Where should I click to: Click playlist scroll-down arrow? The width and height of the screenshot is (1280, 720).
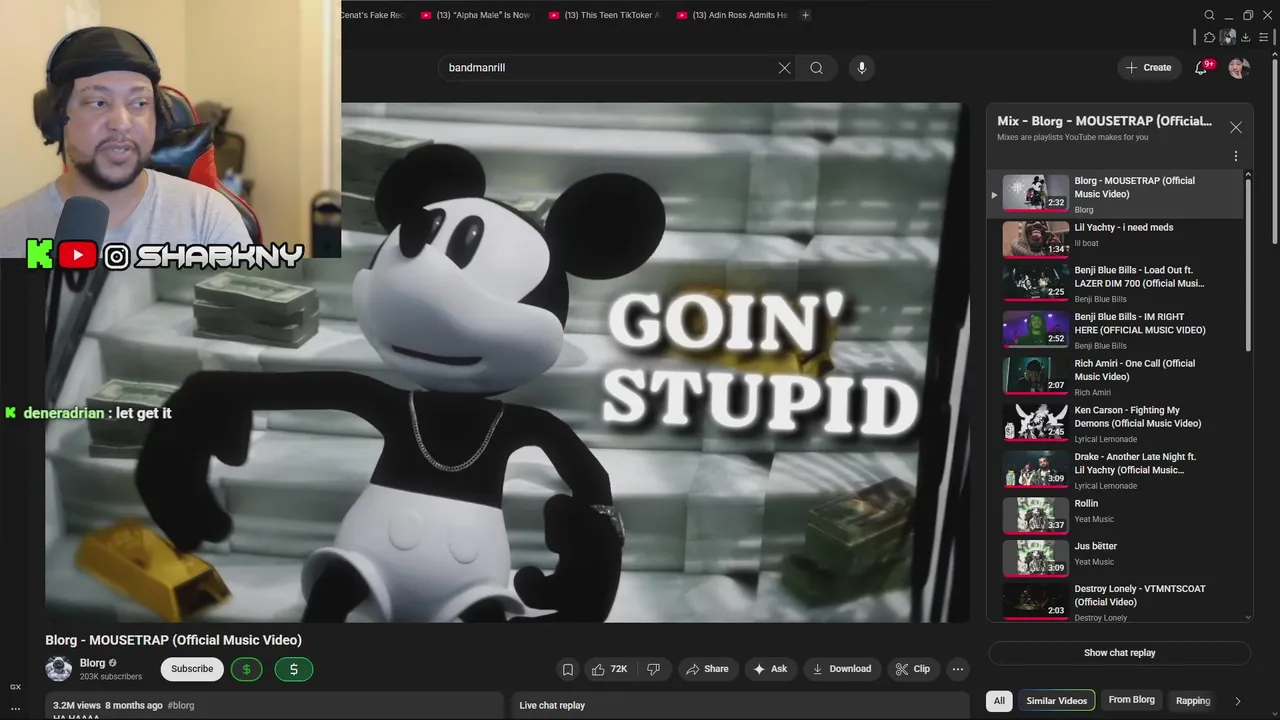1248,617
